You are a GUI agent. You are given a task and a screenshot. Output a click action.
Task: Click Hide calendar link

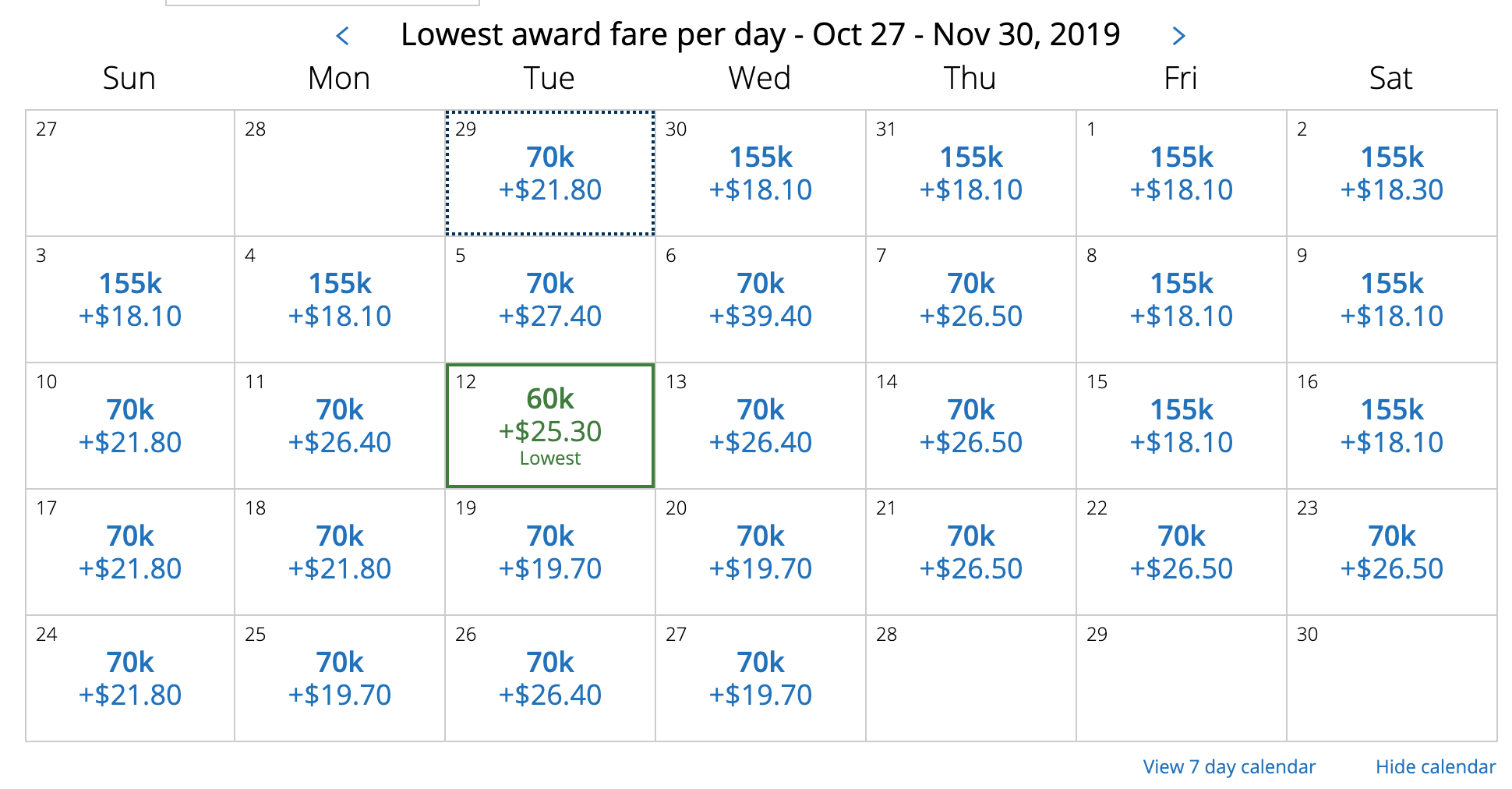pos(1436,766)
